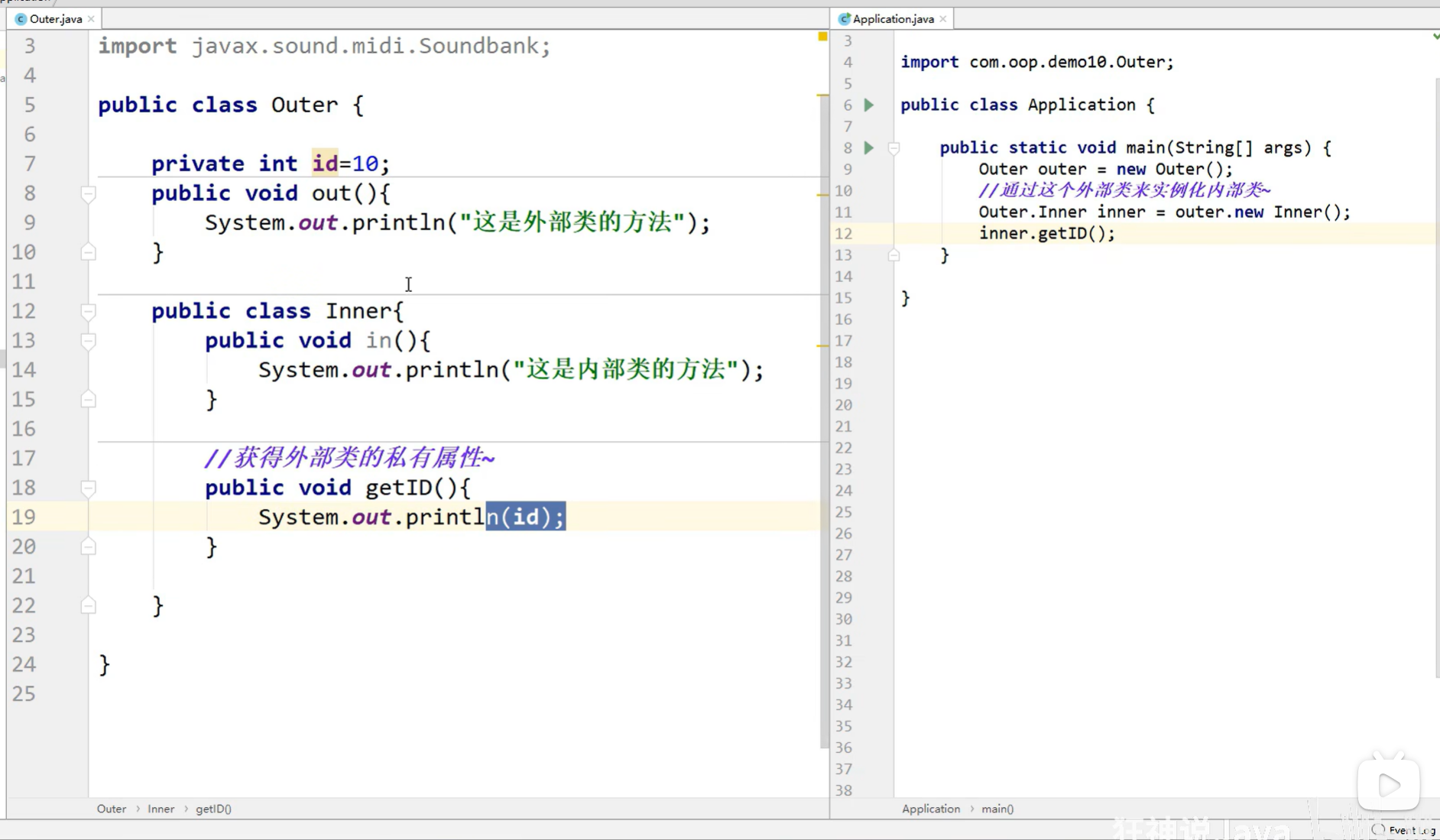Collapse the main method in Application.java

coord(894,148)
